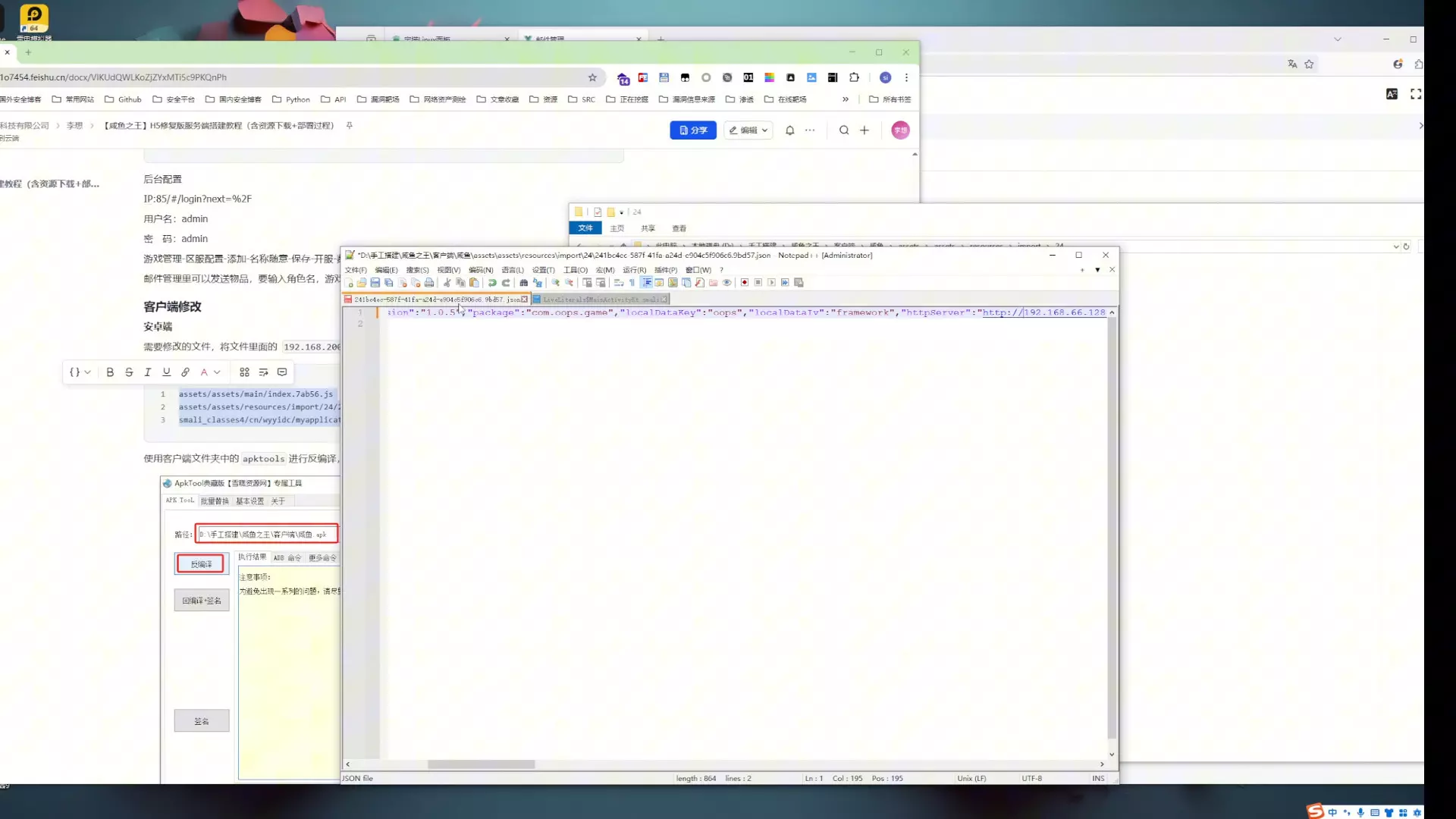This screenshot has width=1456, height=819.
Task: Click the blue 分享 share button
Action: (692, 130)
